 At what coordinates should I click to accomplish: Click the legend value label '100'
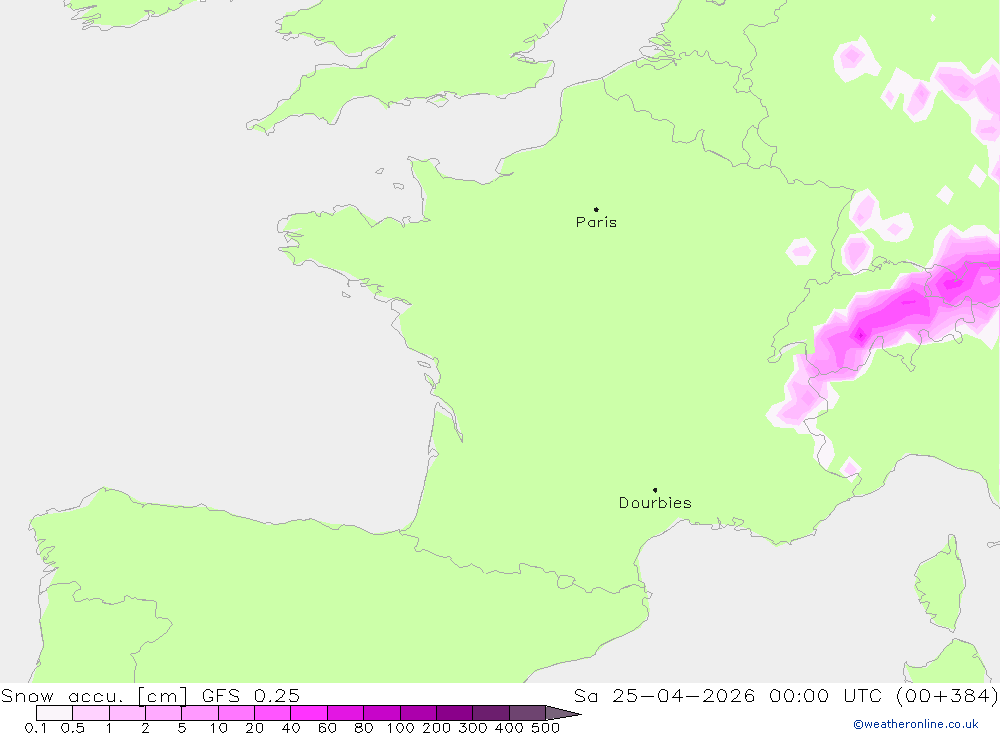click(400, 728)
